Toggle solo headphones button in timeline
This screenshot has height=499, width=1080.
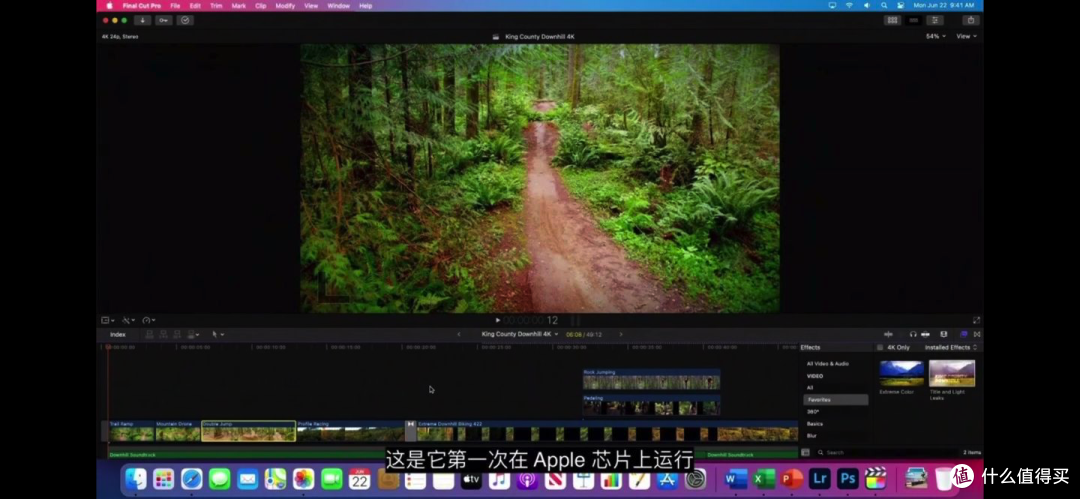[x=913, y=334]
